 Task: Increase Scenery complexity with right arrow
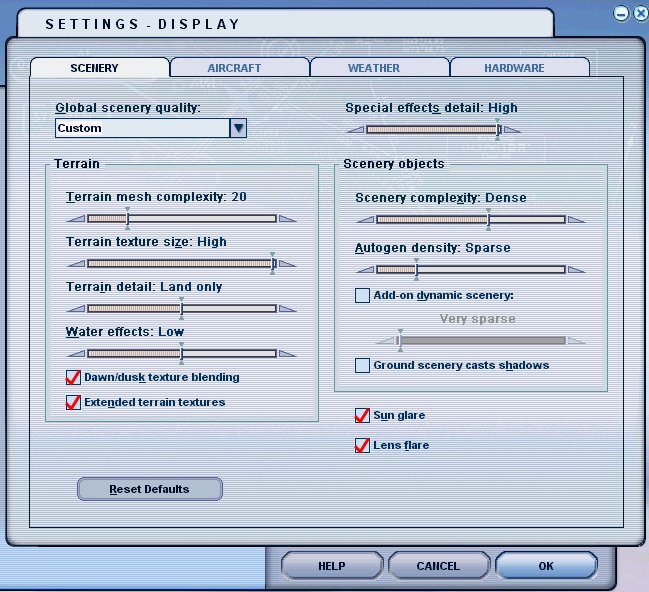tap(577, 220)
